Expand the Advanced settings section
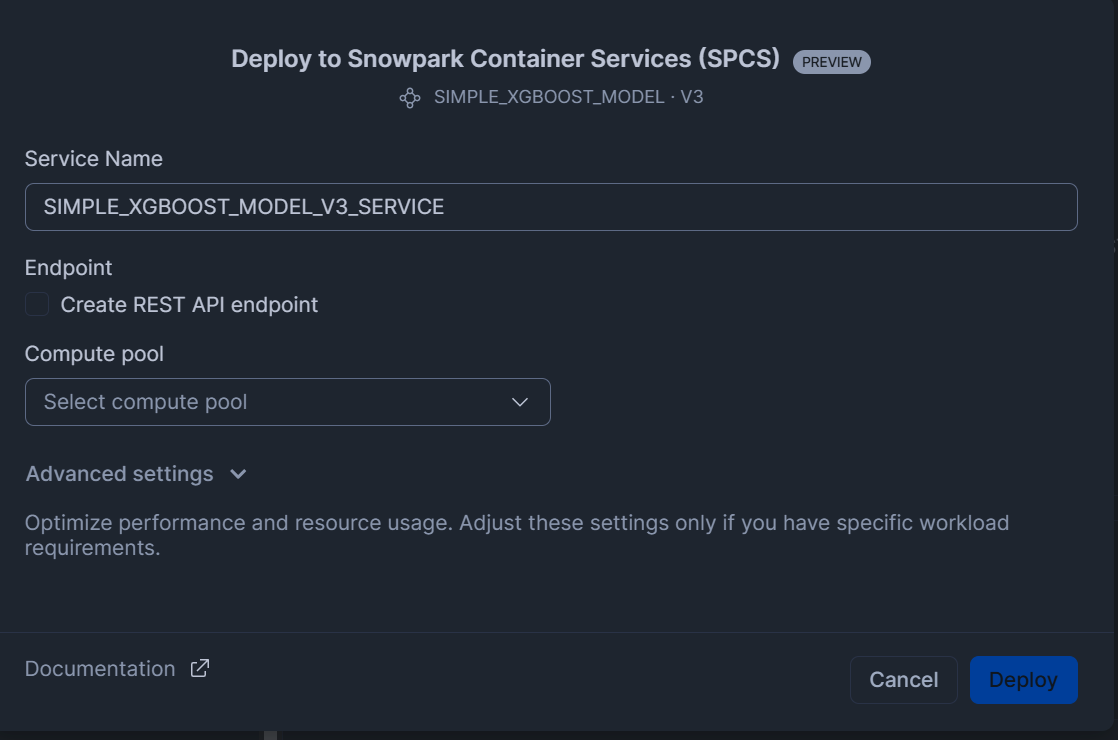This screenshot has width=1118, height=740. click(136, 474)
